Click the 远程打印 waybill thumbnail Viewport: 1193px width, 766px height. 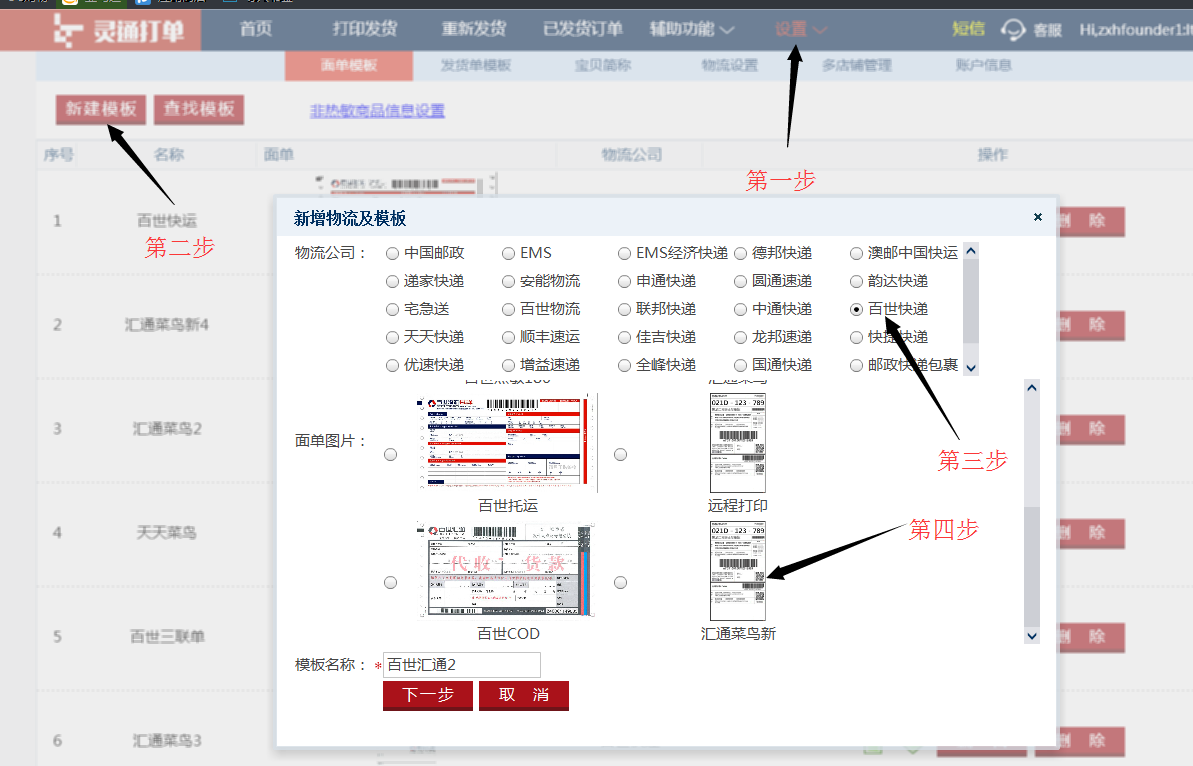pyautogui.click(x=737, y=442)
